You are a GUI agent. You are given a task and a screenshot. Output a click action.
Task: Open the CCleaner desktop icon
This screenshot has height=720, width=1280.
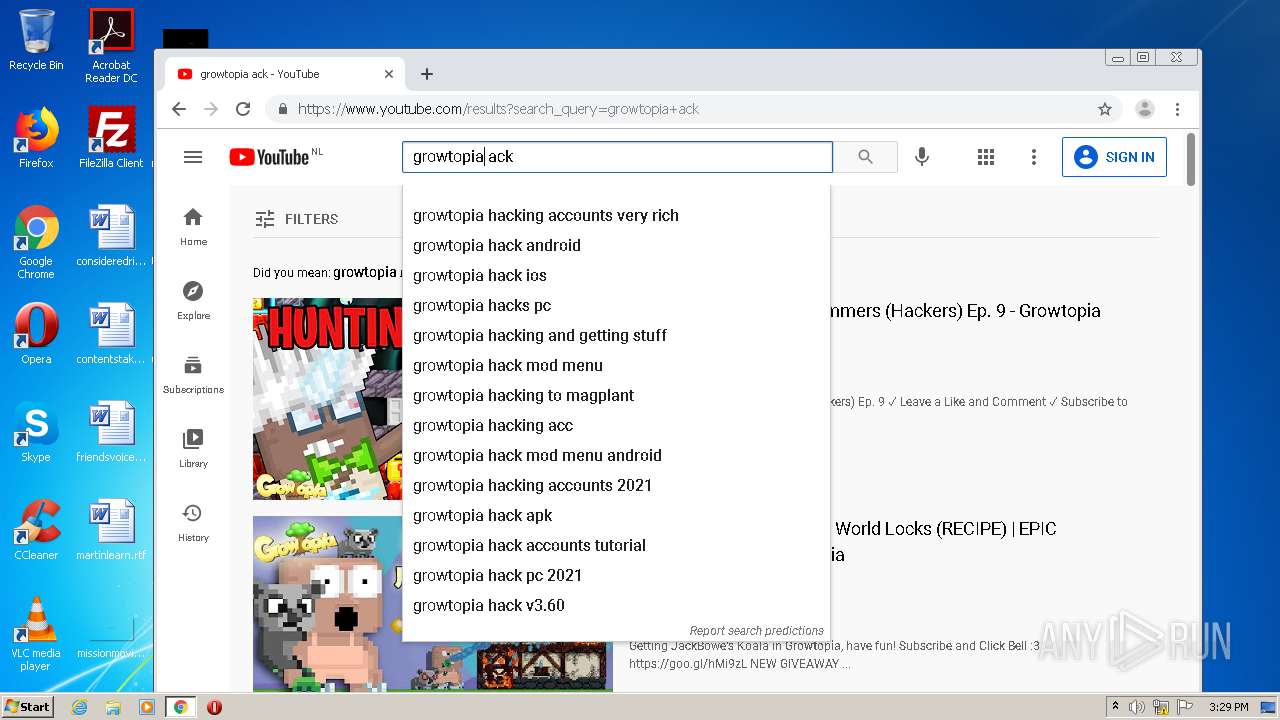pyautogui.click(x=36, y=530)
